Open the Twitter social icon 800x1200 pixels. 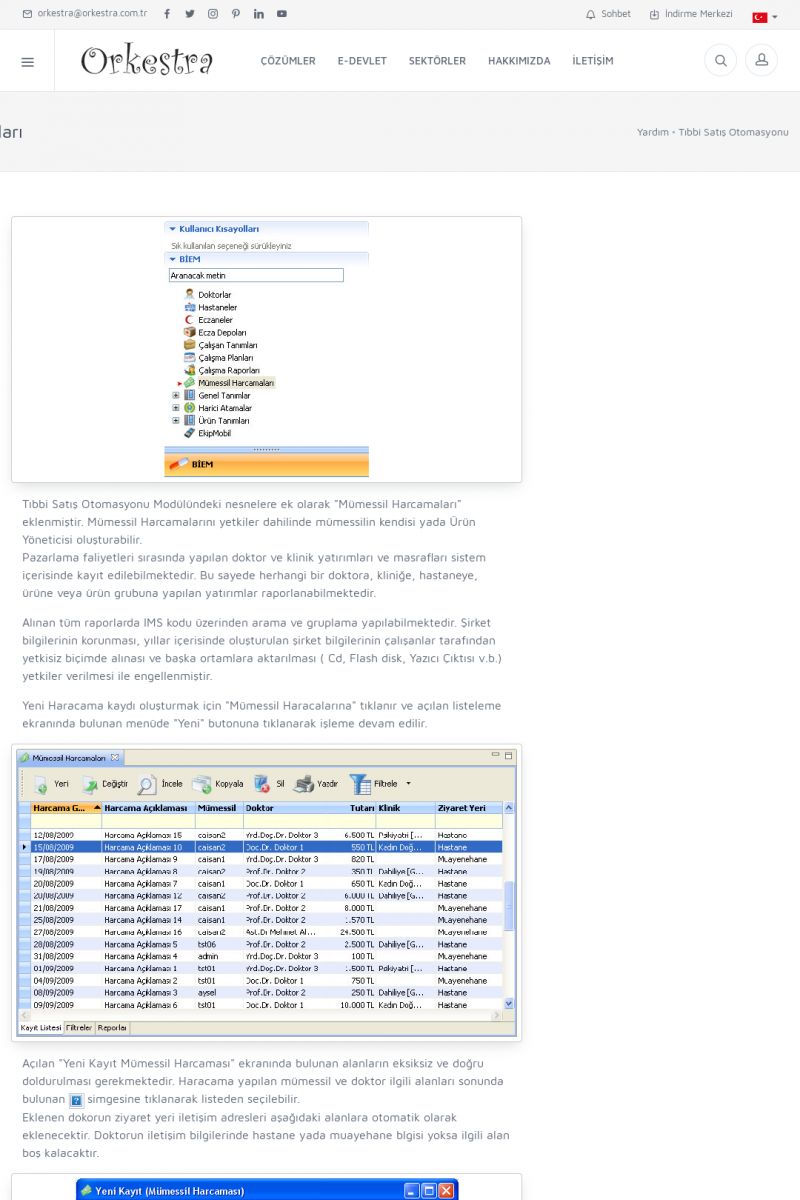pyautogui.click(x=190, y=14)
